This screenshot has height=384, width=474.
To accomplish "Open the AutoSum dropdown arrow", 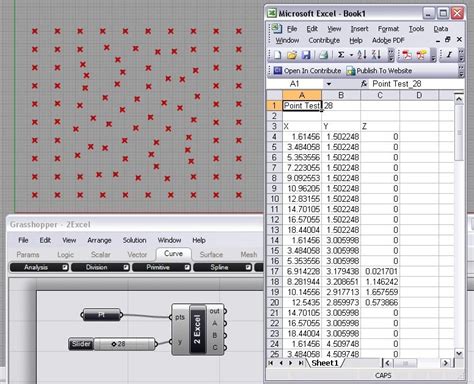I will click(351, 55).
